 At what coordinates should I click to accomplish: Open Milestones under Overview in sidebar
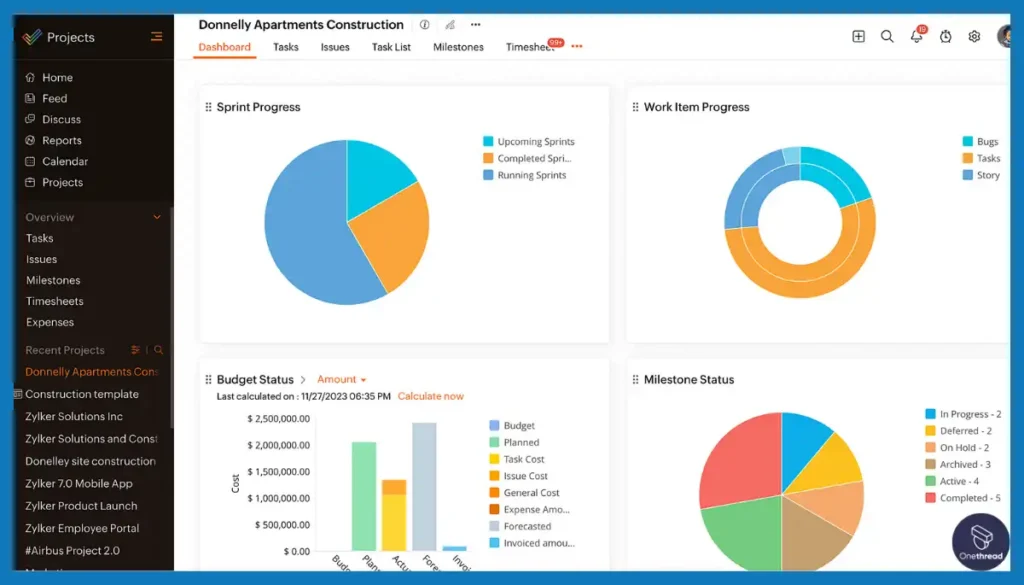pos(53,280)
